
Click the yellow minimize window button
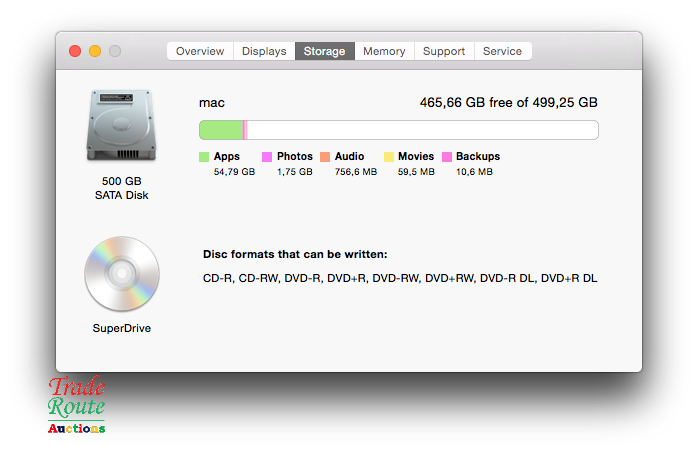[95, 51]
